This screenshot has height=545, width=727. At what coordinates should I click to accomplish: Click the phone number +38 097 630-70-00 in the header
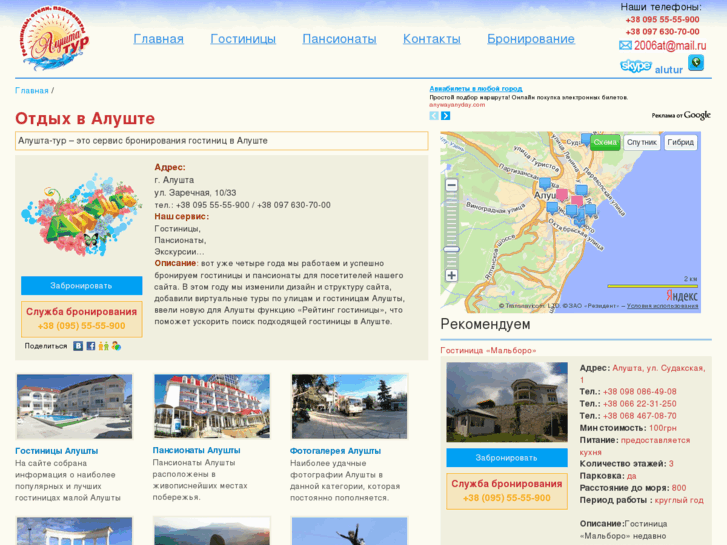662,32
